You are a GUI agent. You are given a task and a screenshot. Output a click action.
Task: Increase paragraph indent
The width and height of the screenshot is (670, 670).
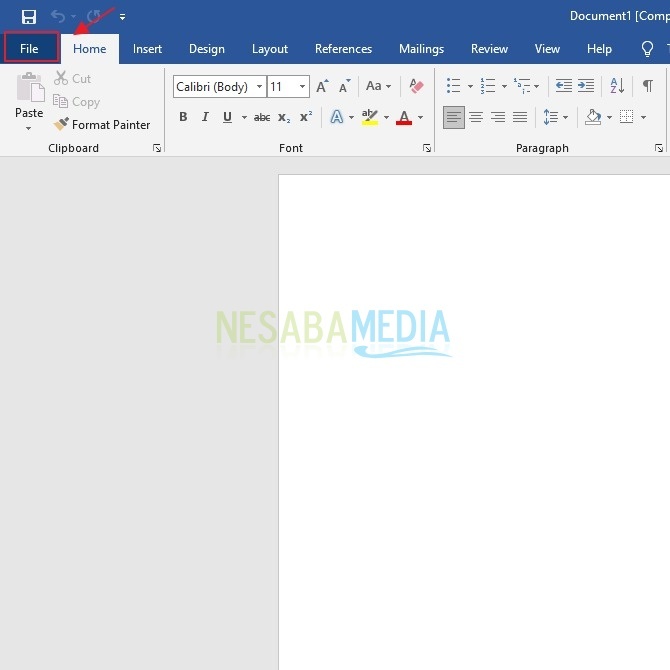[x=586, y=86]
